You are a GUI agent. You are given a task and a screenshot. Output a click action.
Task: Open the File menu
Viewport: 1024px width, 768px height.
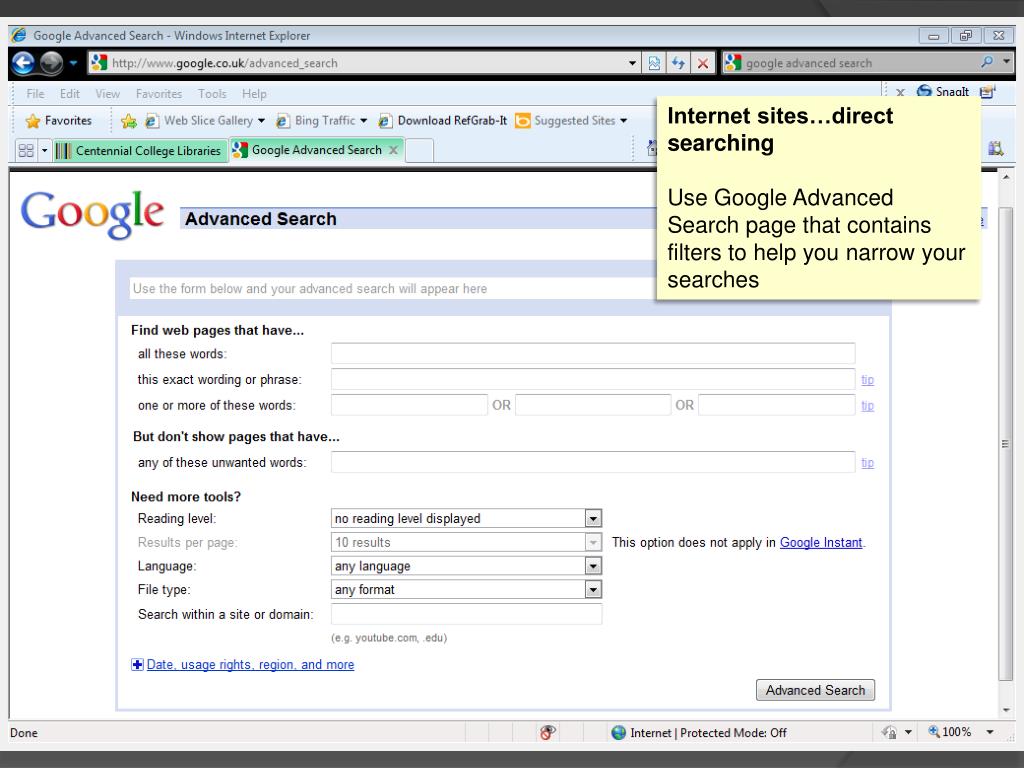pyautogui.click(x=35, y=94)
